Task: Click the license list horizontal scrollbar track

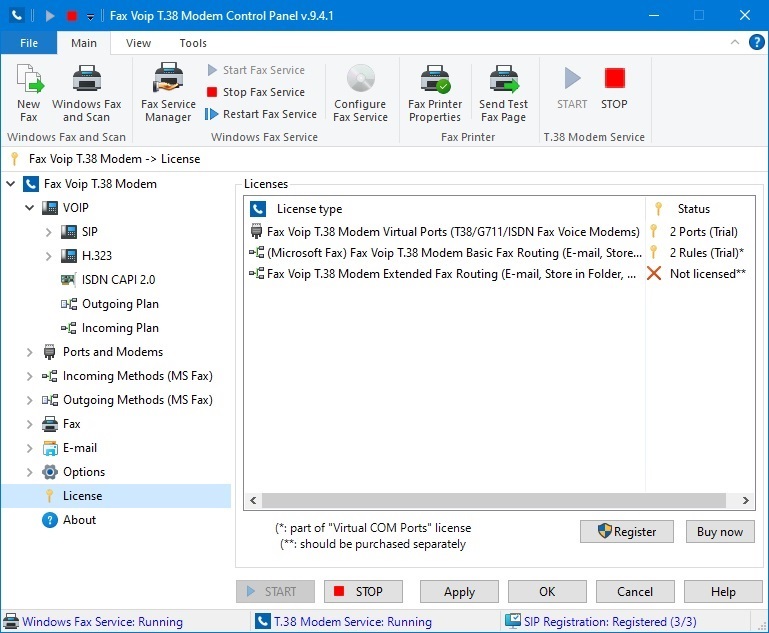Action: coord(494,501)
